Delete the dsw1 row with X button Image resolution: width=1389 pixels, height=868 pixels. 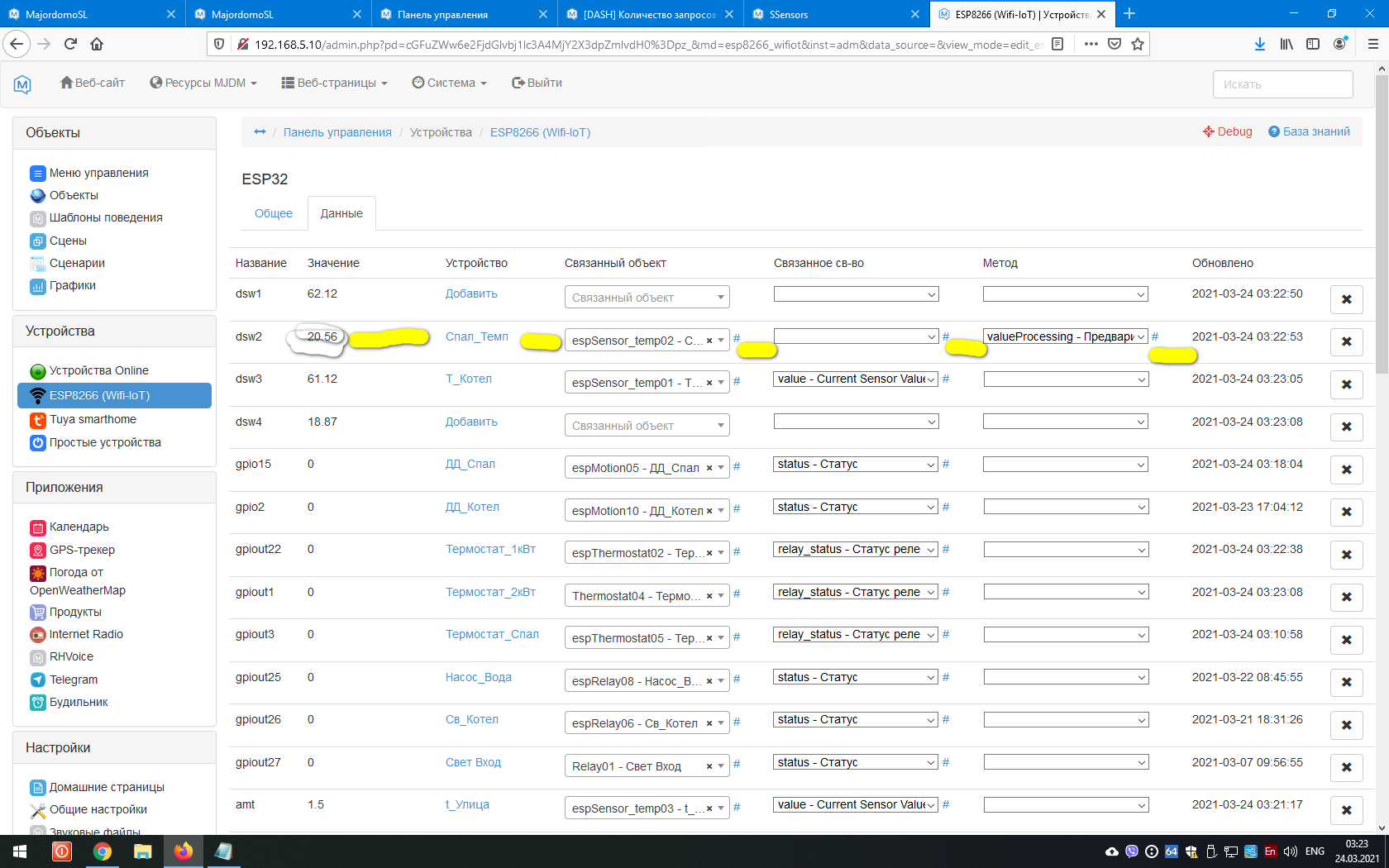click(x=1346, y=299)
